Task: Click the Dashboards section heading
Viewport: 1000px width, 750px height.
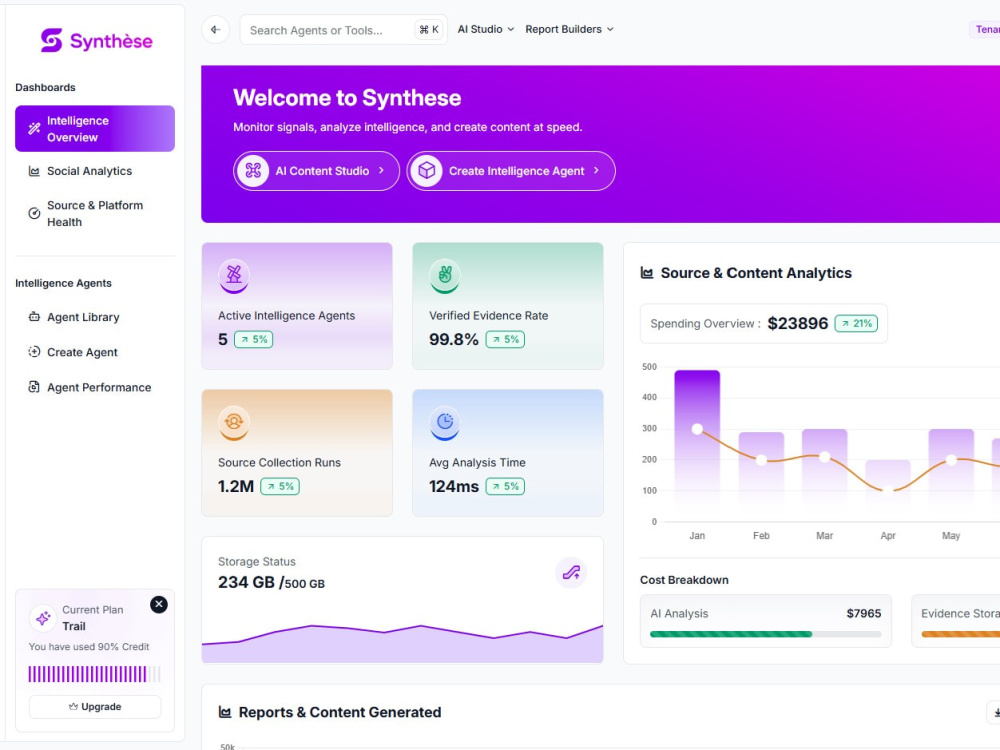Action: [45, 87]
